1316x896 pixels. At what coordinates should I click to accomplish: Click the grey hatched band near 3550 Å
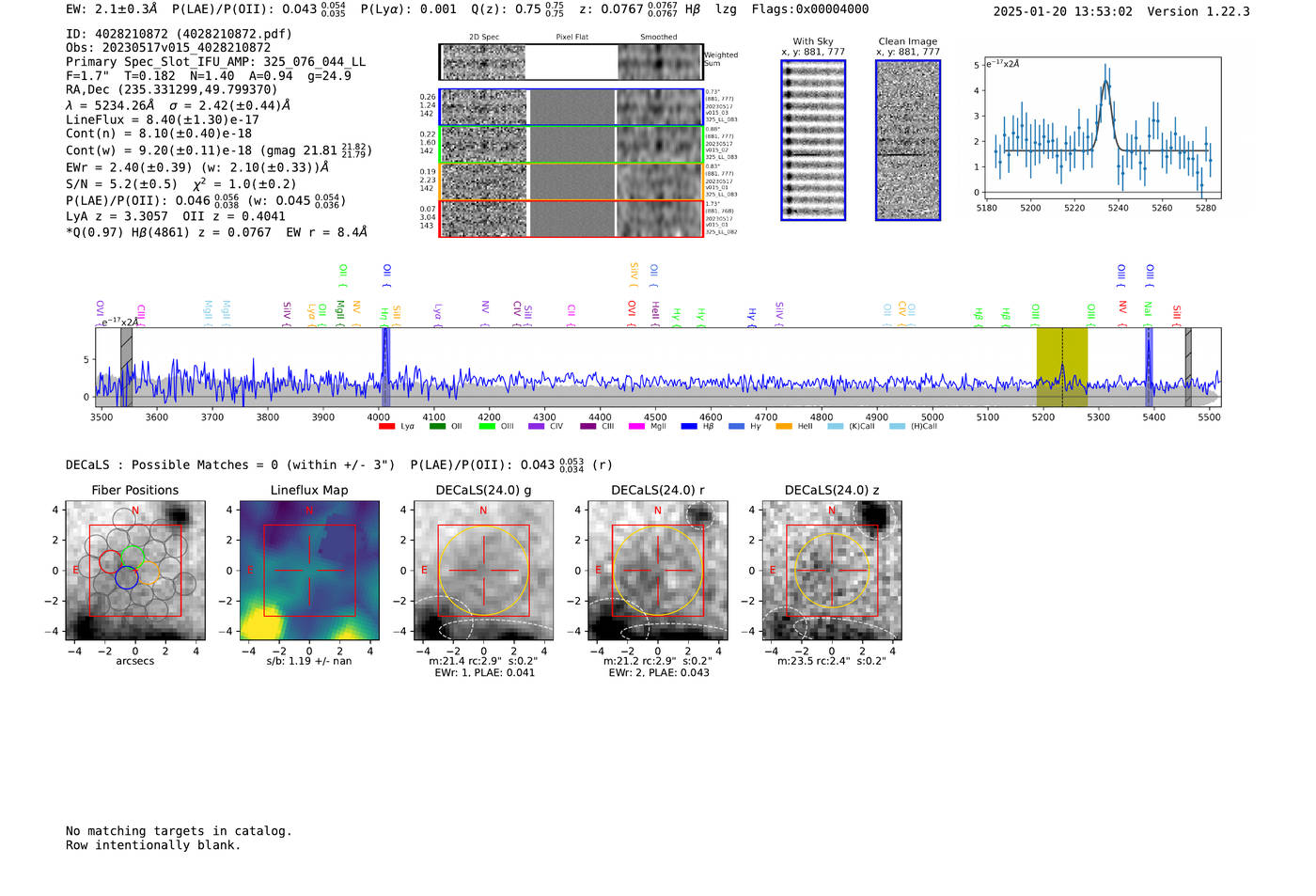(x=126, y=367)
